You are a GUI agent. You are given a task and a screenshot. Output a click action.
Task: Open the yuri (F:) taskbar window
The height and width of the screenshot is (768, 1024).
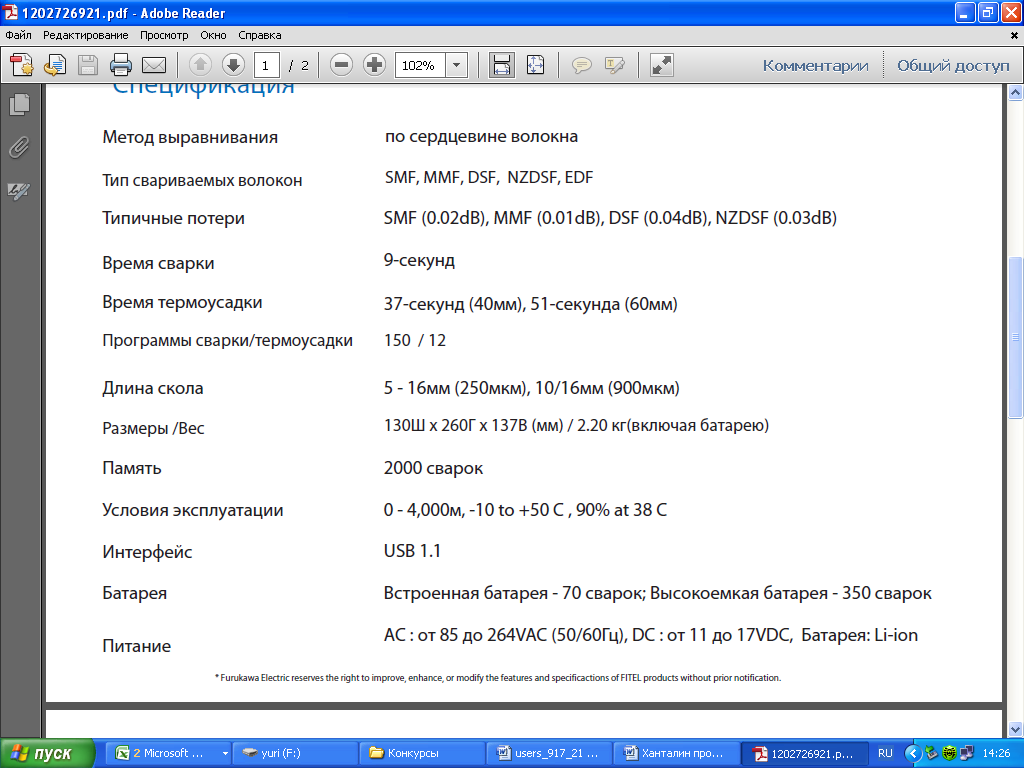point(294,754)
